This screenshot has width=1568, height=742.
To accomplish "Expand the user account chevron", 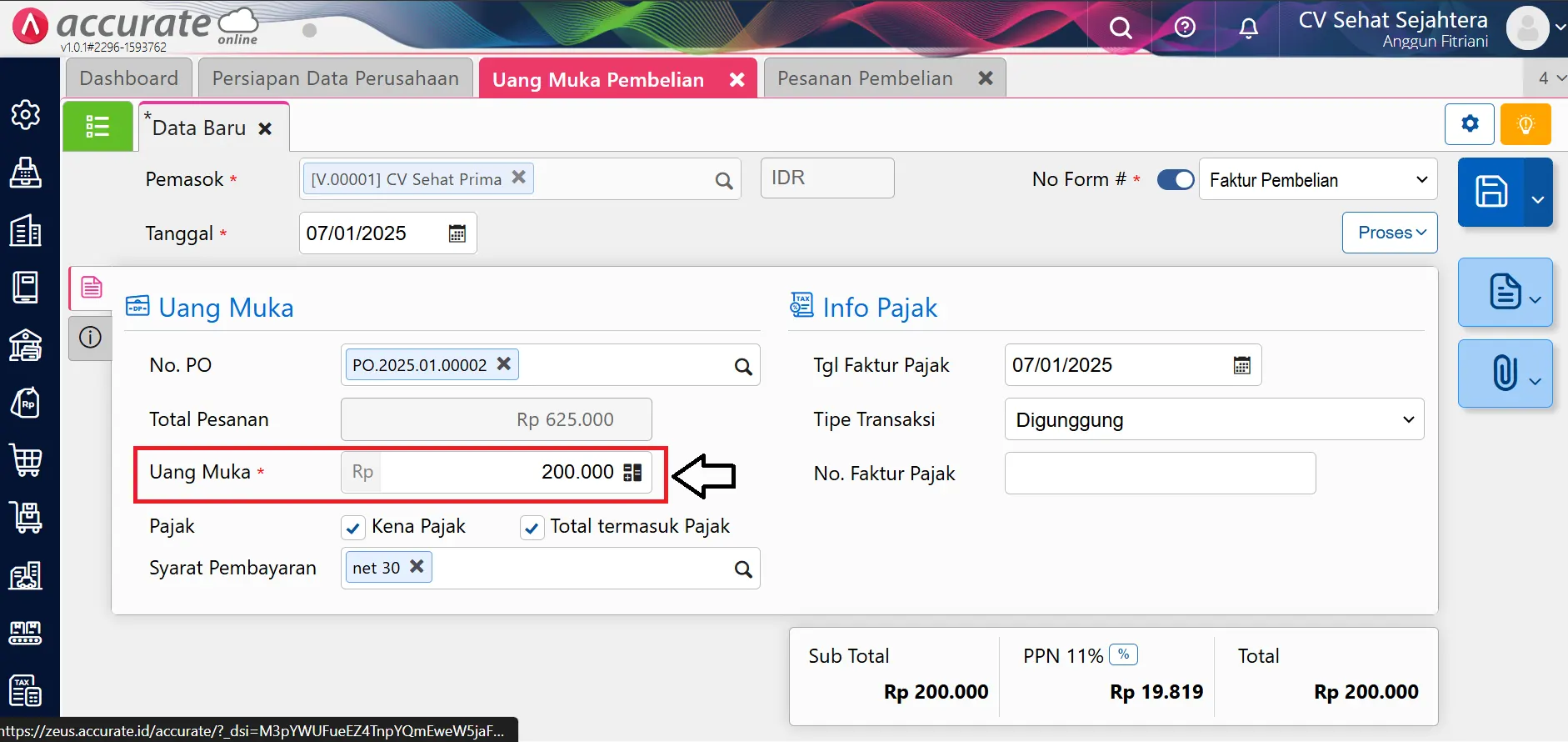I will (x=1560, y=27).
